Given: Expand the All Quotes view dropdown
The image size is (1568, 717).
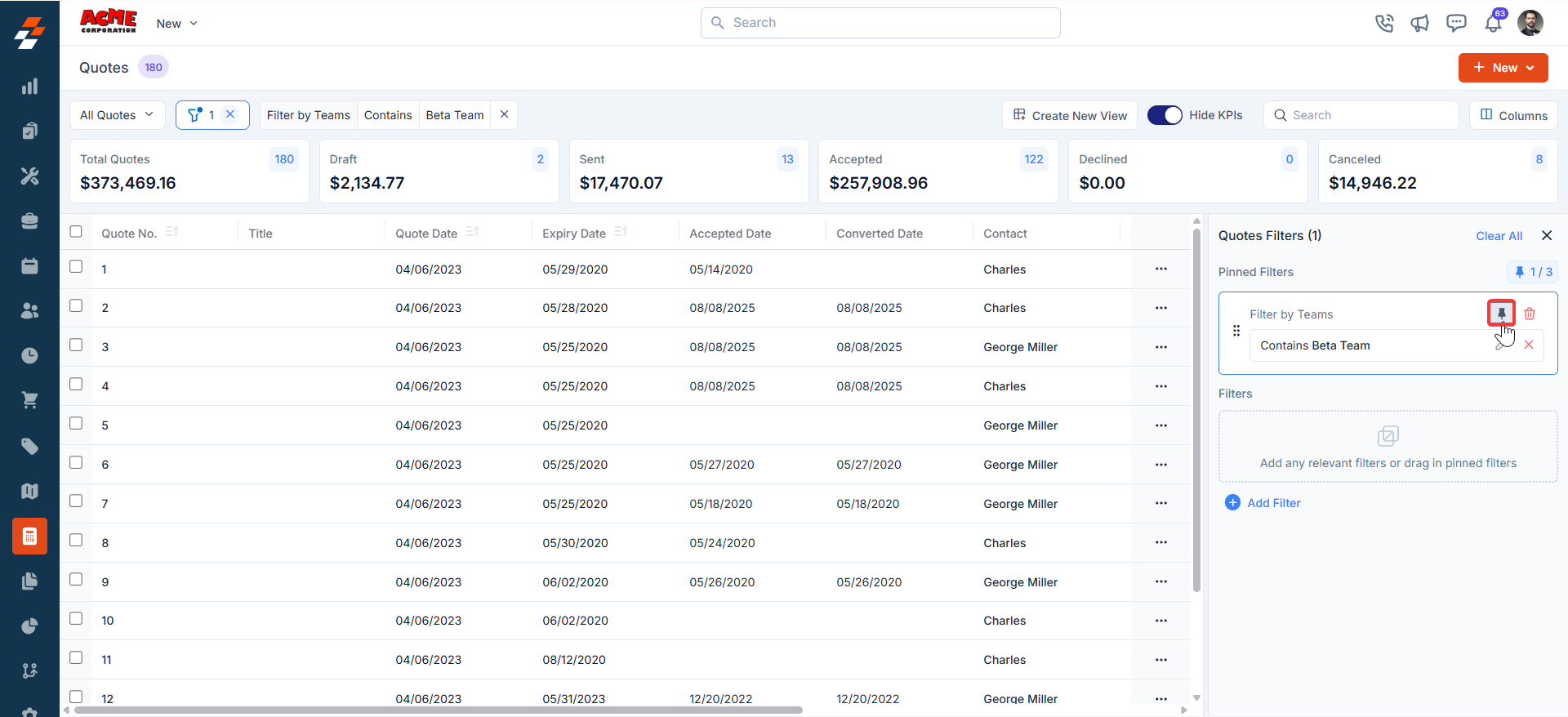Looking at the screenshot, I should 118,115.
